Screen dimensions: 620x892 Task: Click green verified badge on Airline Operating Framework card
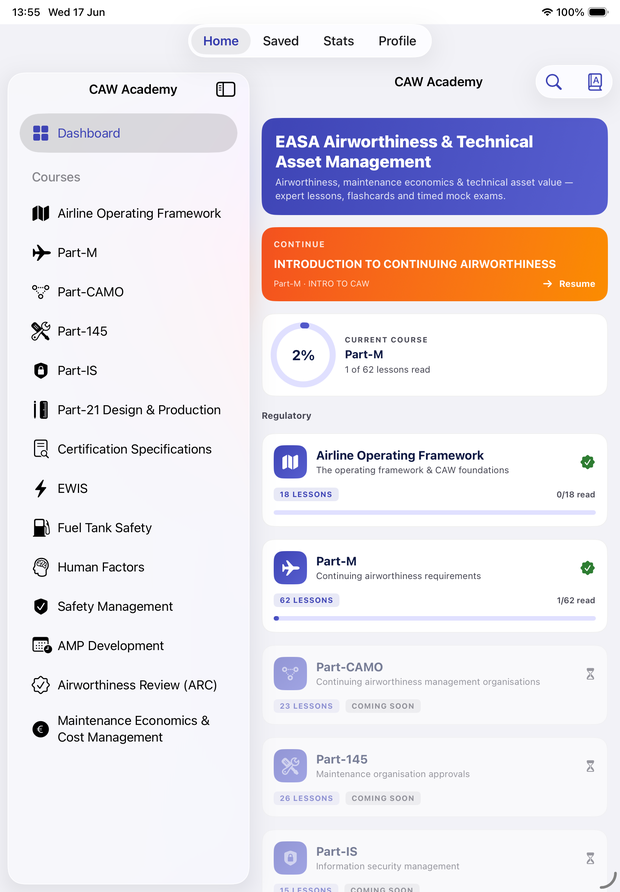coord(588,462)
